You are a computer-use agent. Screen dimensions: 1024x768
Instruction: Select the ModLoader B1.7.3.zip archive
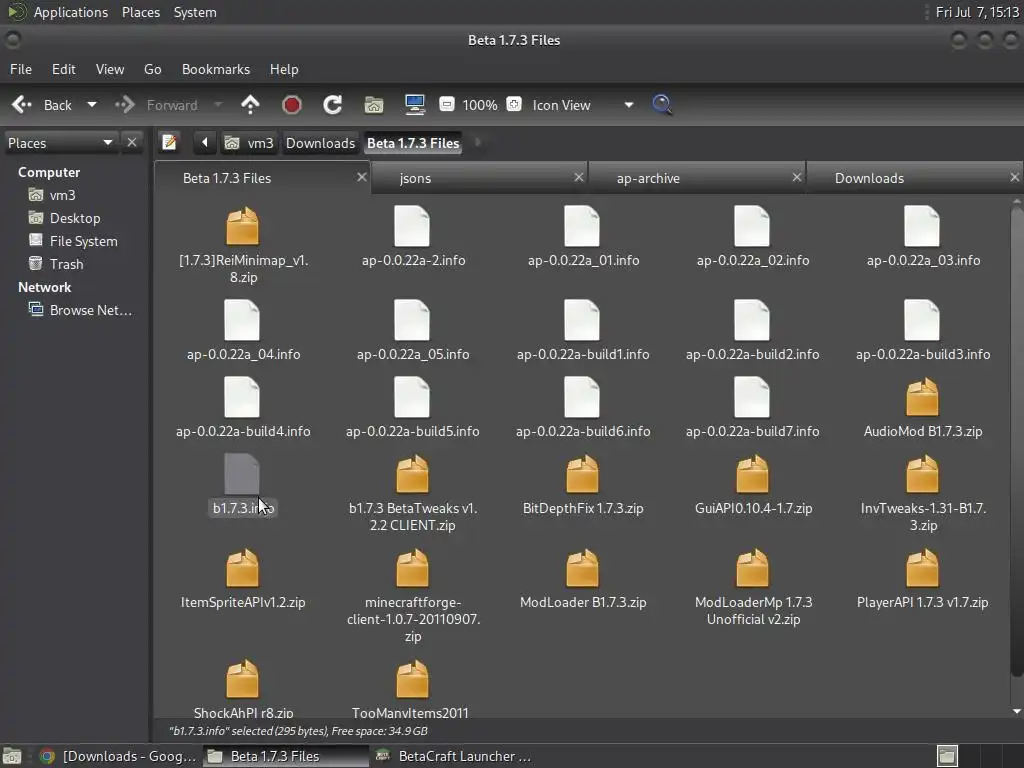pyautogui.click(x=583, y=579)
